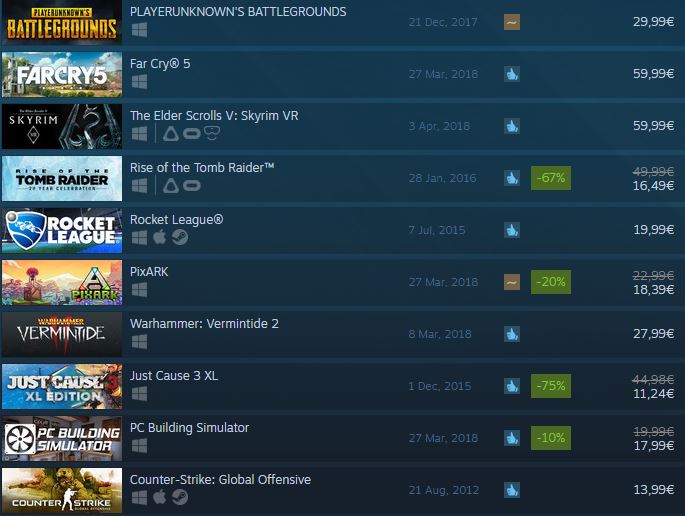Click the Windows platform icon under Far Cry 5

click(x=139, y=82)
